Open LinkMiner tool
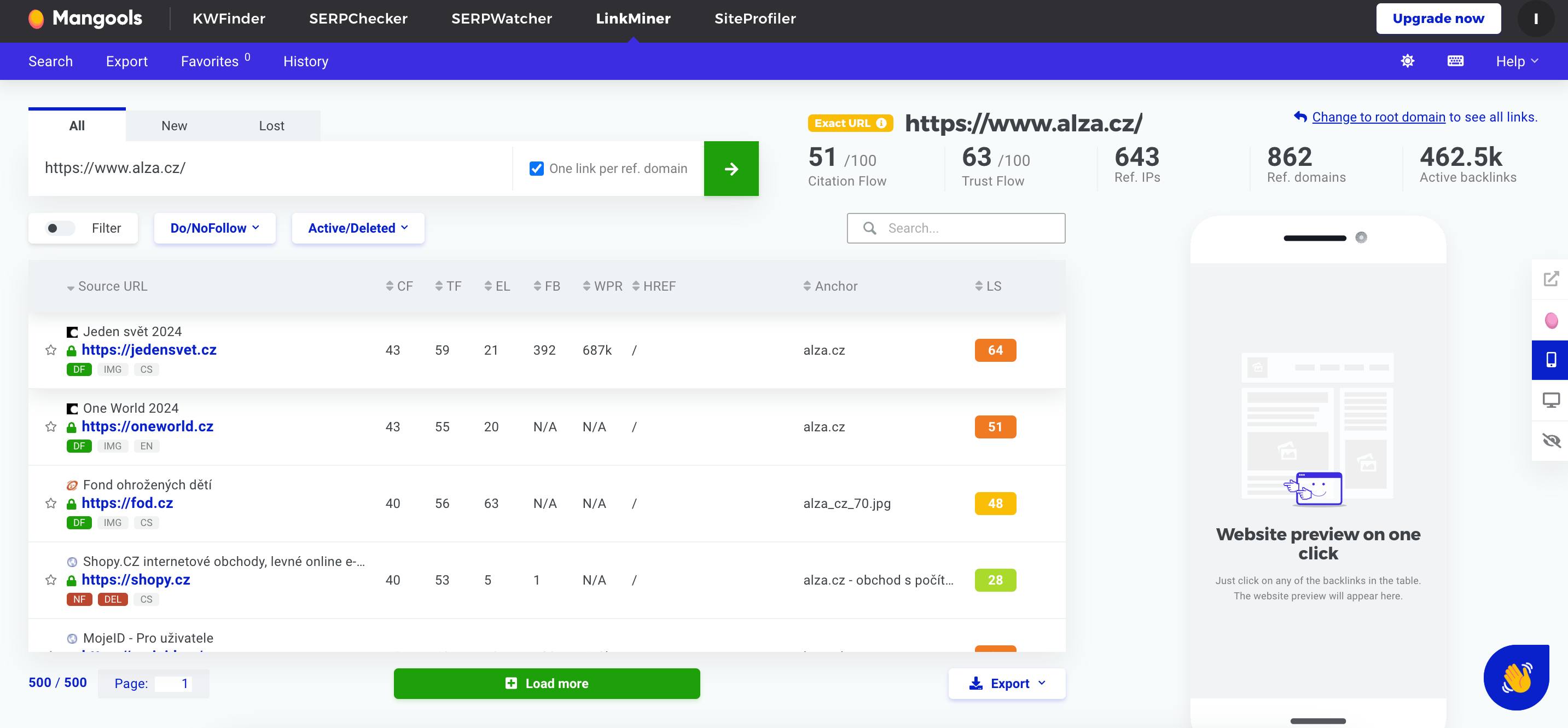Screen dimensions: 1568x728 click(x=633, y=19)
